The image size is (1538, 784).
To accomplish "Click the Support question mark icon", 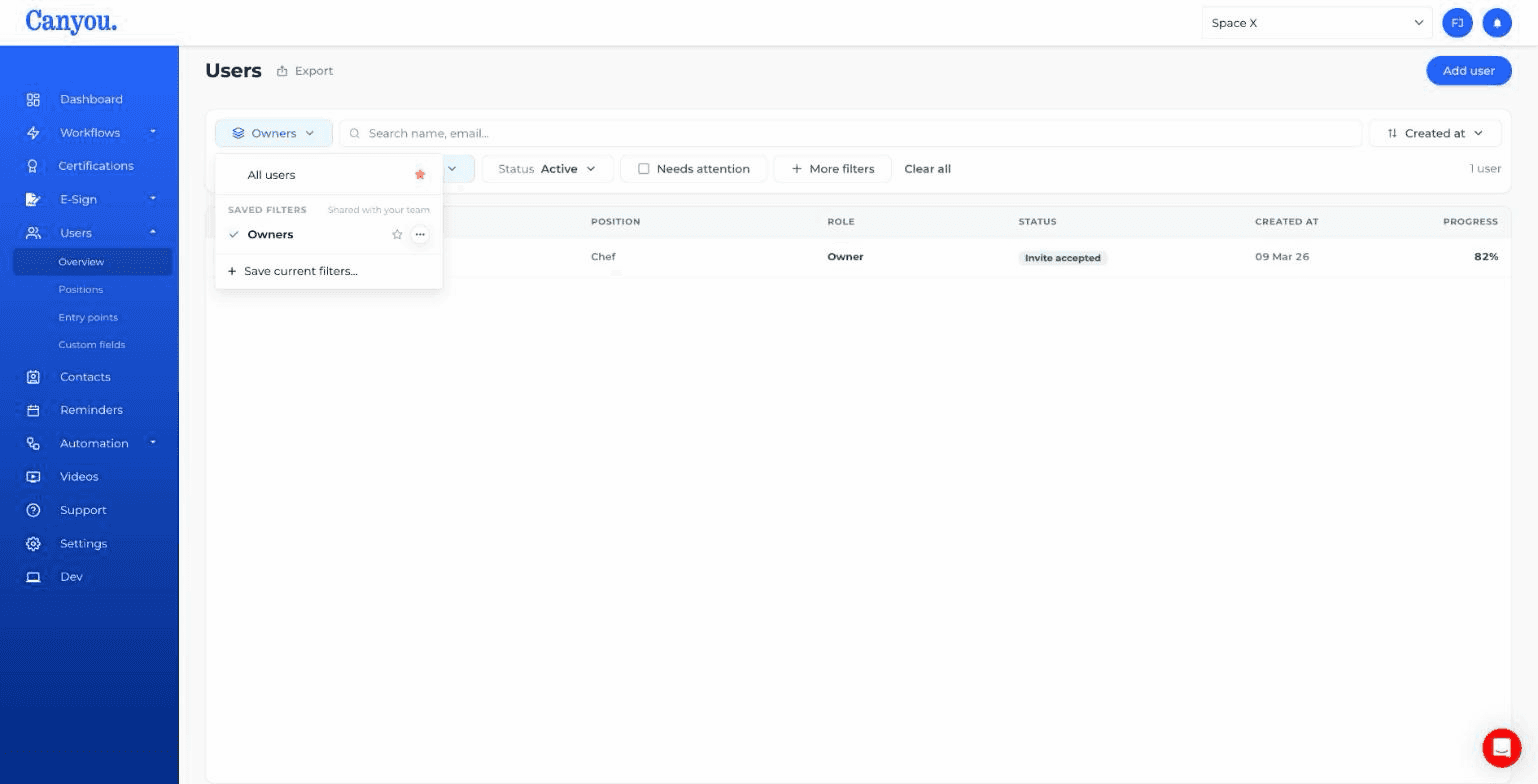I will 33,510.
